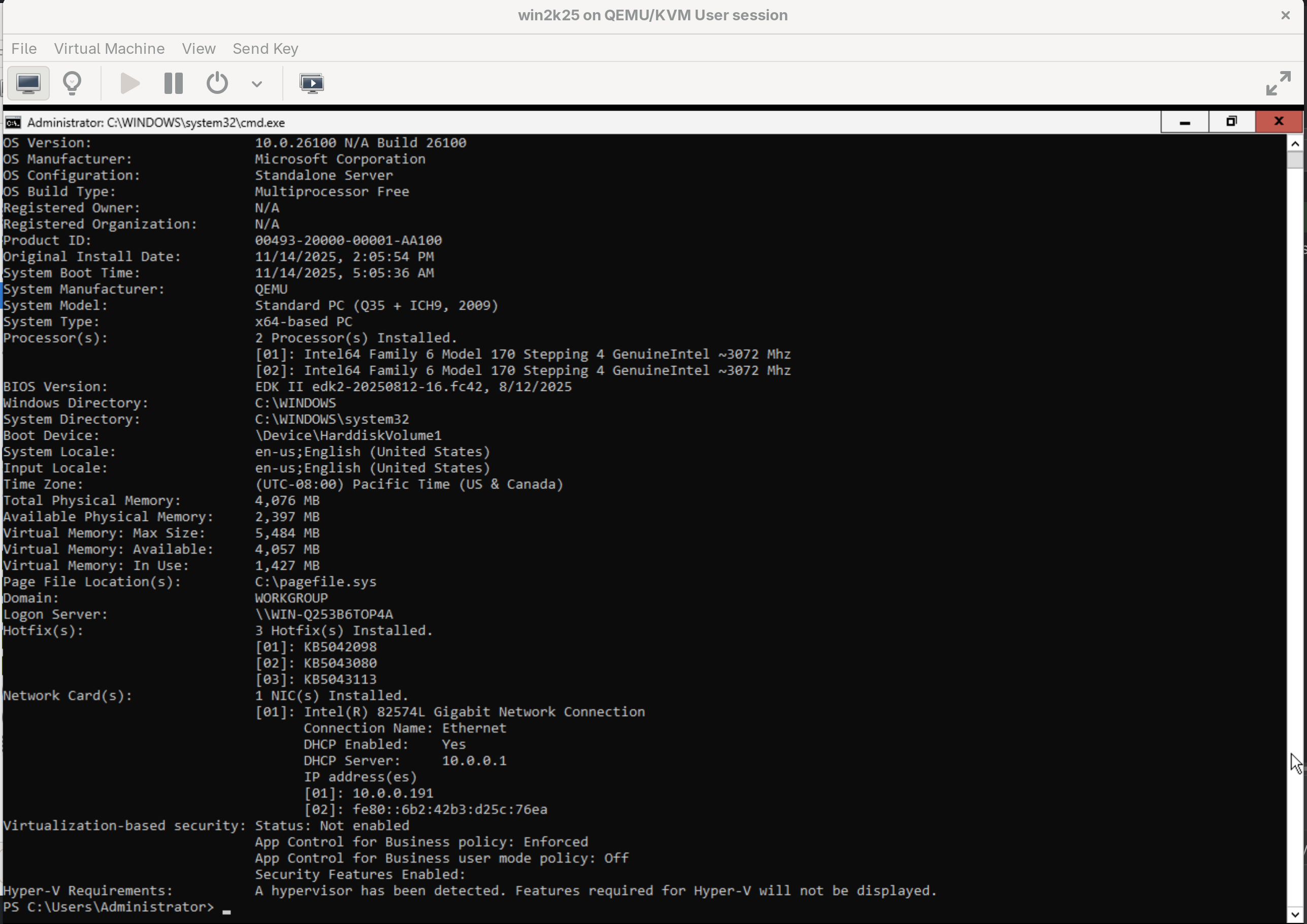This screenshot has width=1307, height=924.
Task: Toggle fullscreen view of the guest
Action: [1278, 83]
